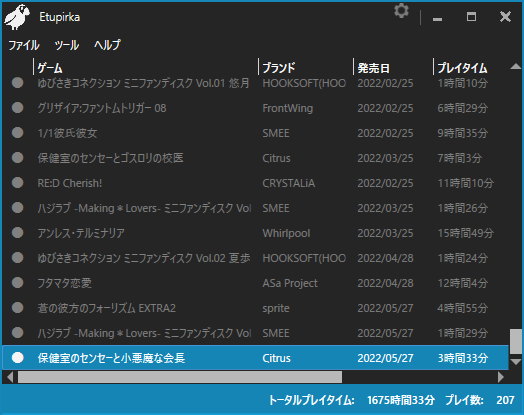Click playtime 7時間3分 cell
This screenshot has height=415, width=524.
click(x=460, y=158)
